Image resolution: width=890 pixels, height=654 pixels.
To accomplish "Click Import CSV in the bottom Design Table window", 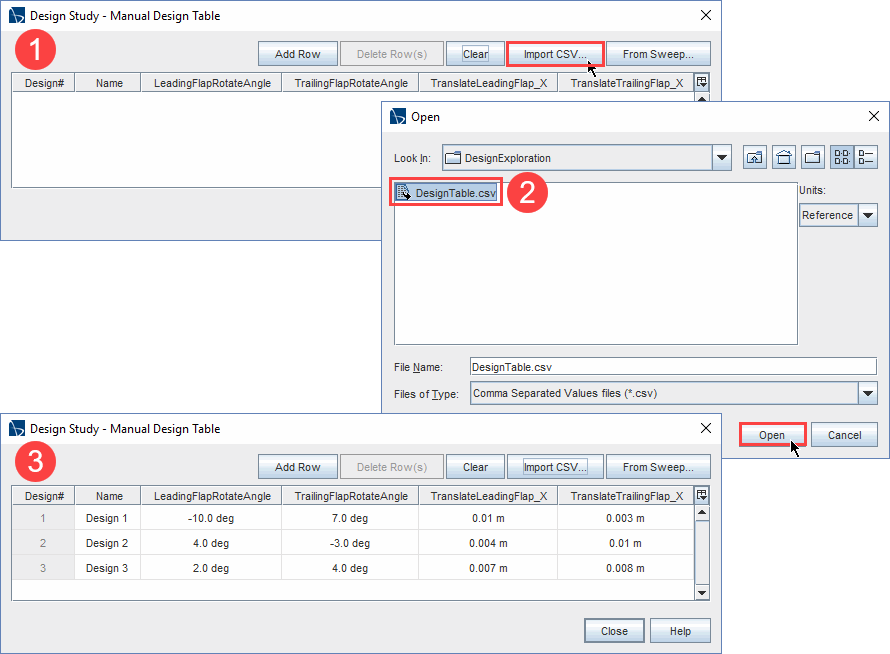I will (x=555, y=467).
